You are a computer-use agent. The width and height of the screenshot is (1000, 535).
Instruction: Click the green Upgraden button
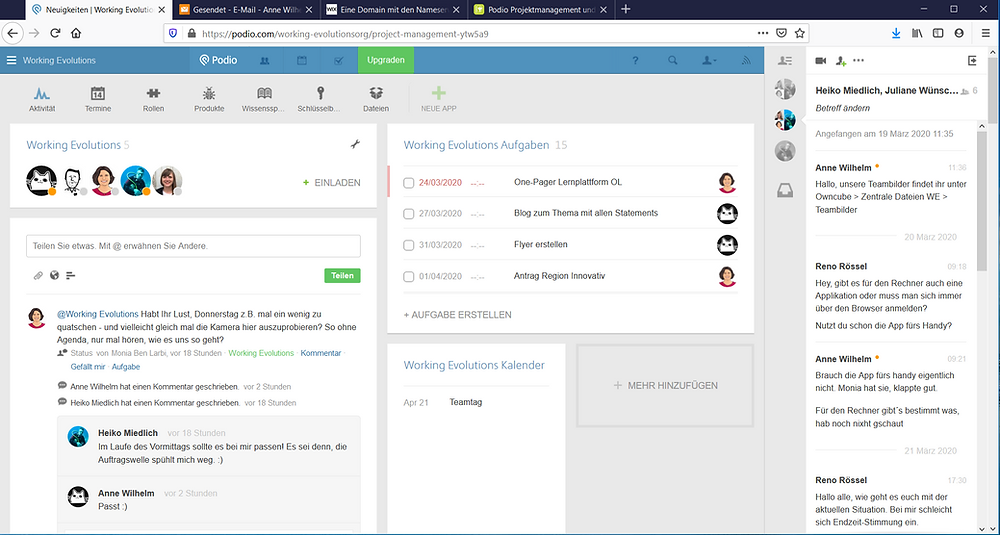(386, 61)
